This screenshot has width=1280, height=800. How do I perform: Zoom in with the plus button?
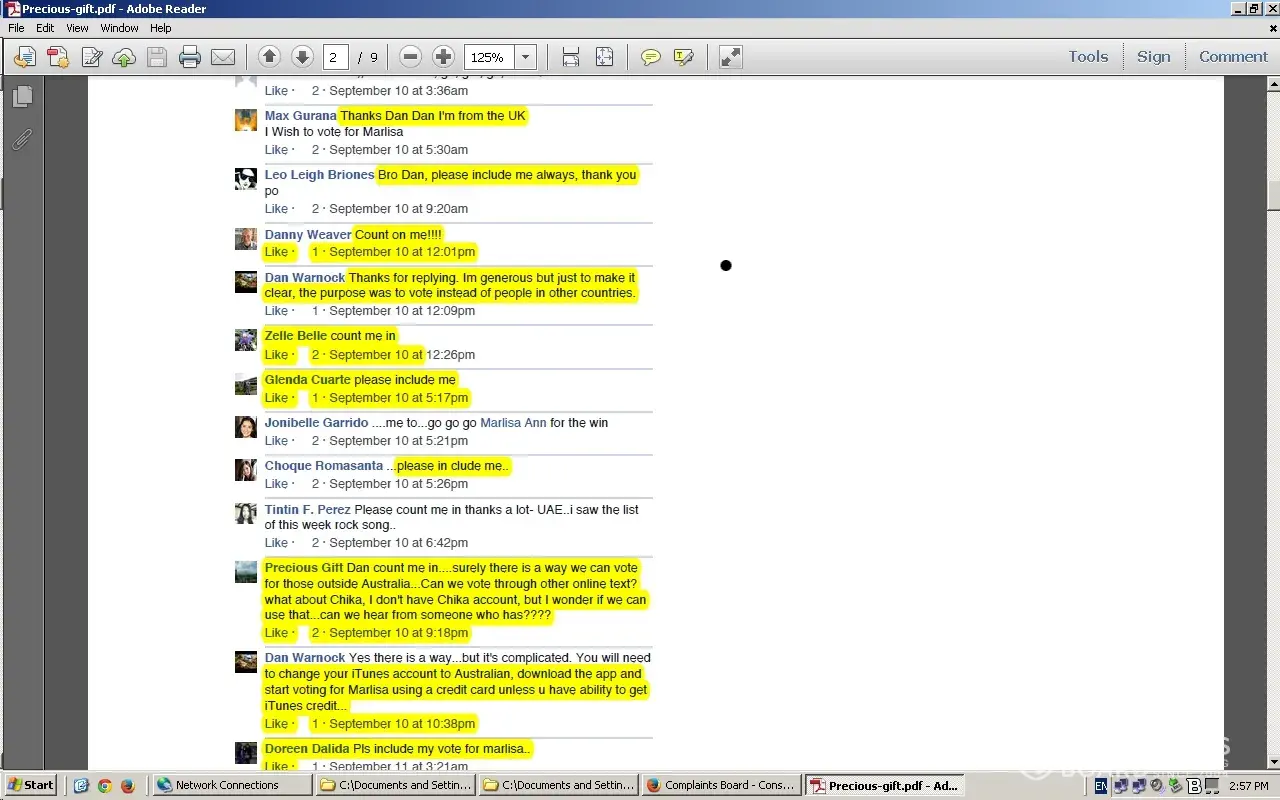[x=444, y=57]
